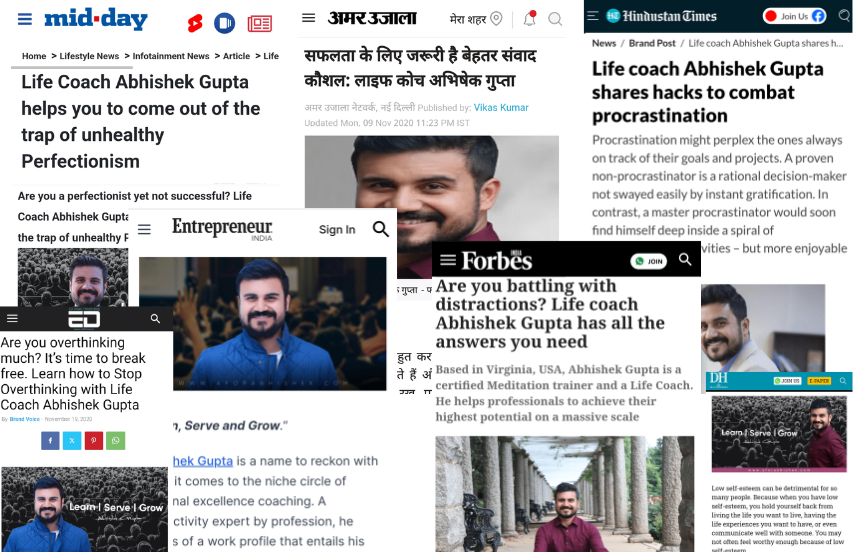Click the Hindustan Times search icon
The width and height of the screenshot is (864, 552).
tap(844, 15)
